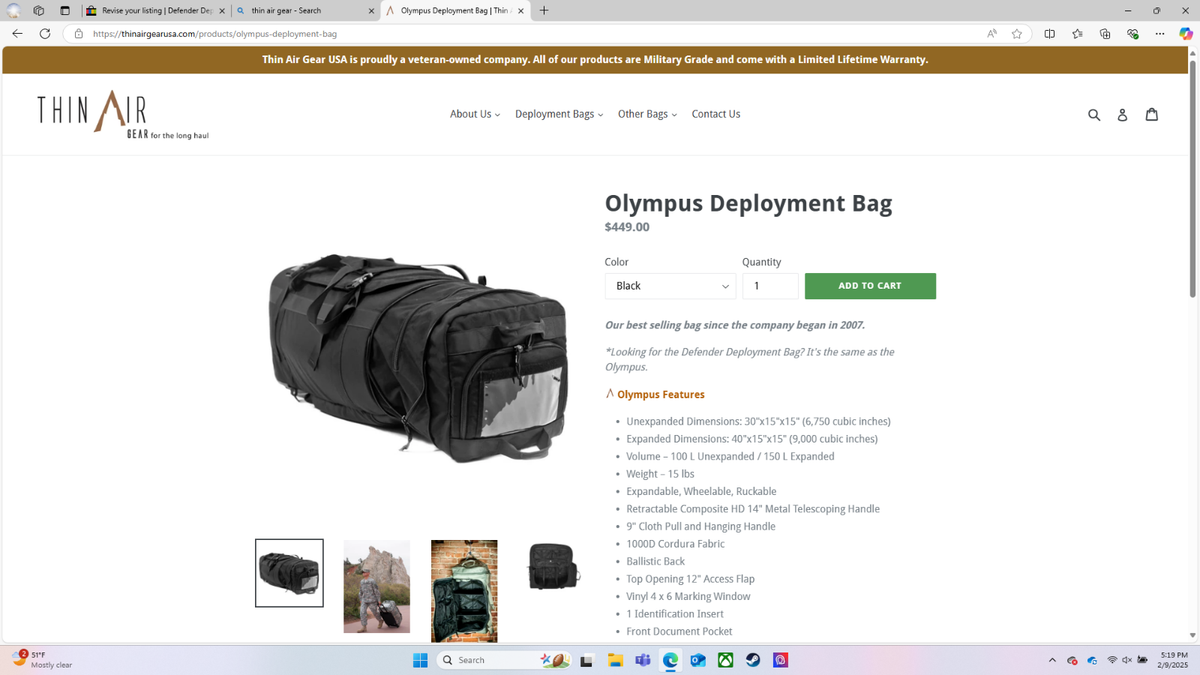
Task: Close the Olympus Deployment Bag tab
Action: pyautogui.click(x=520, y=11)
